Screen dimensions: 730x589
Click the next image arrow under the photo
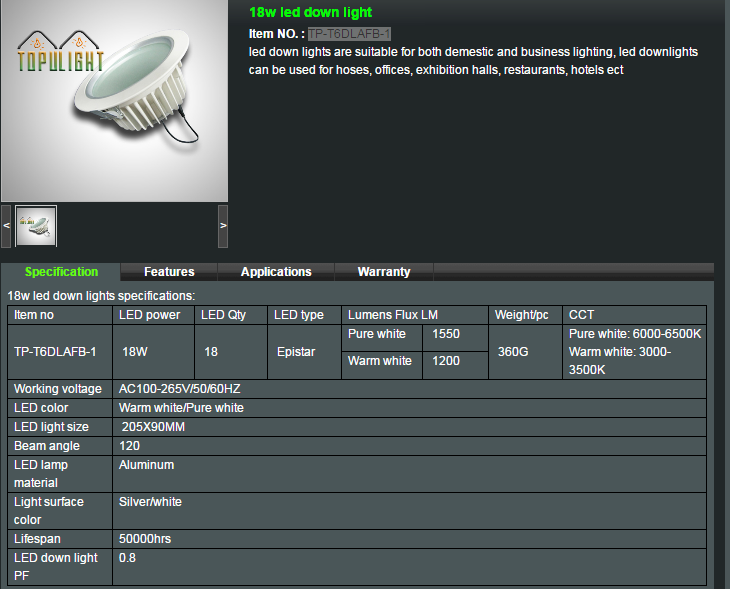222,226
